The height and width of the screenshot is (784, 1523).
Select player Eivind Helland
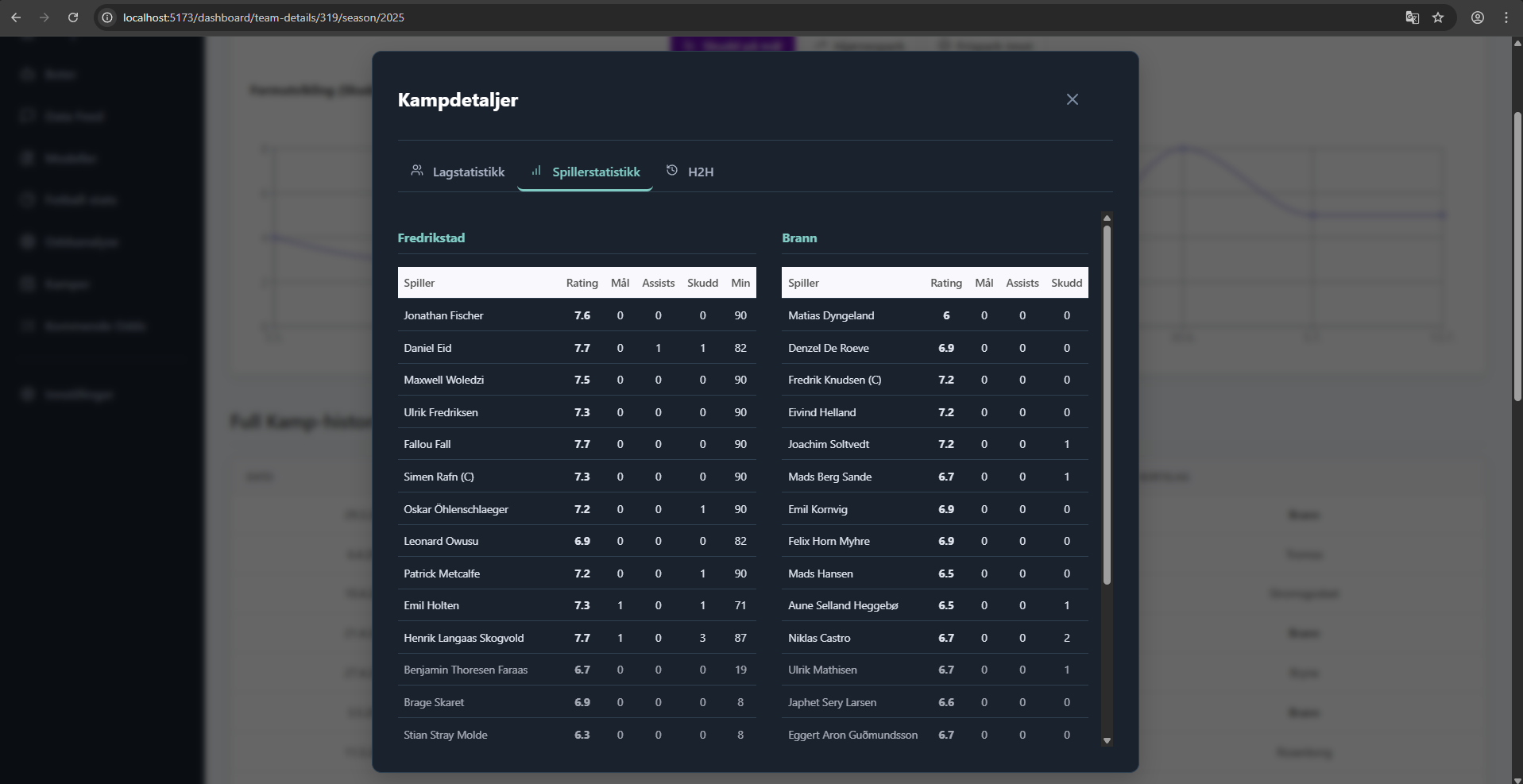pos(822,412)
